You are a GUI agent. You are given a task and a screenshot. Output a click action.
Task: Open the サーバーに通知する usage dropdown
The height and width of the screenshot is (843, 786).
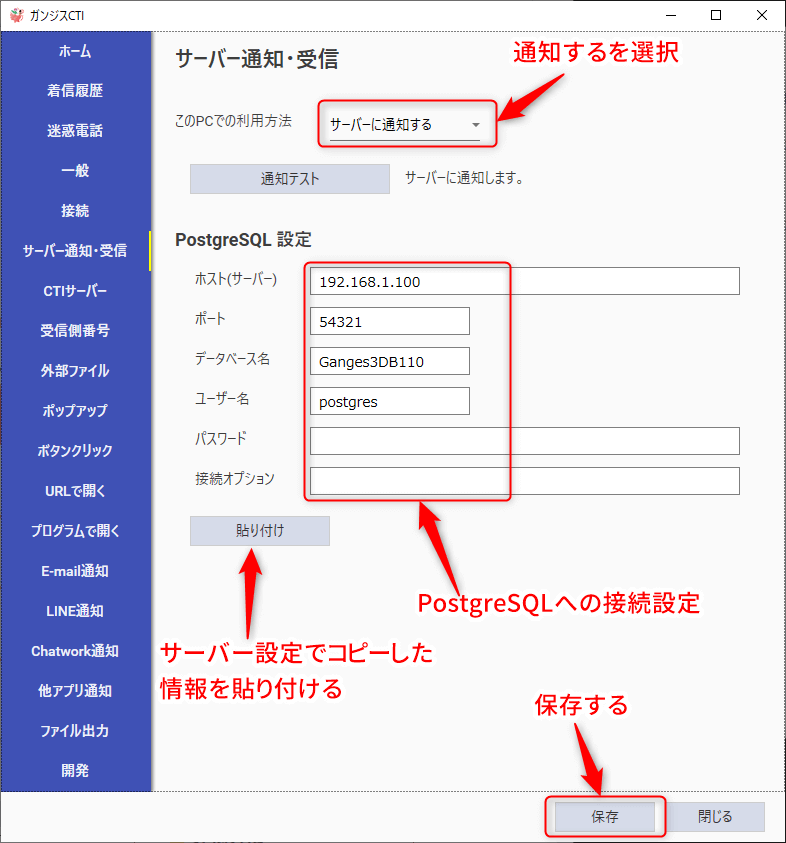pyautogui.click(x=405, y=125)
